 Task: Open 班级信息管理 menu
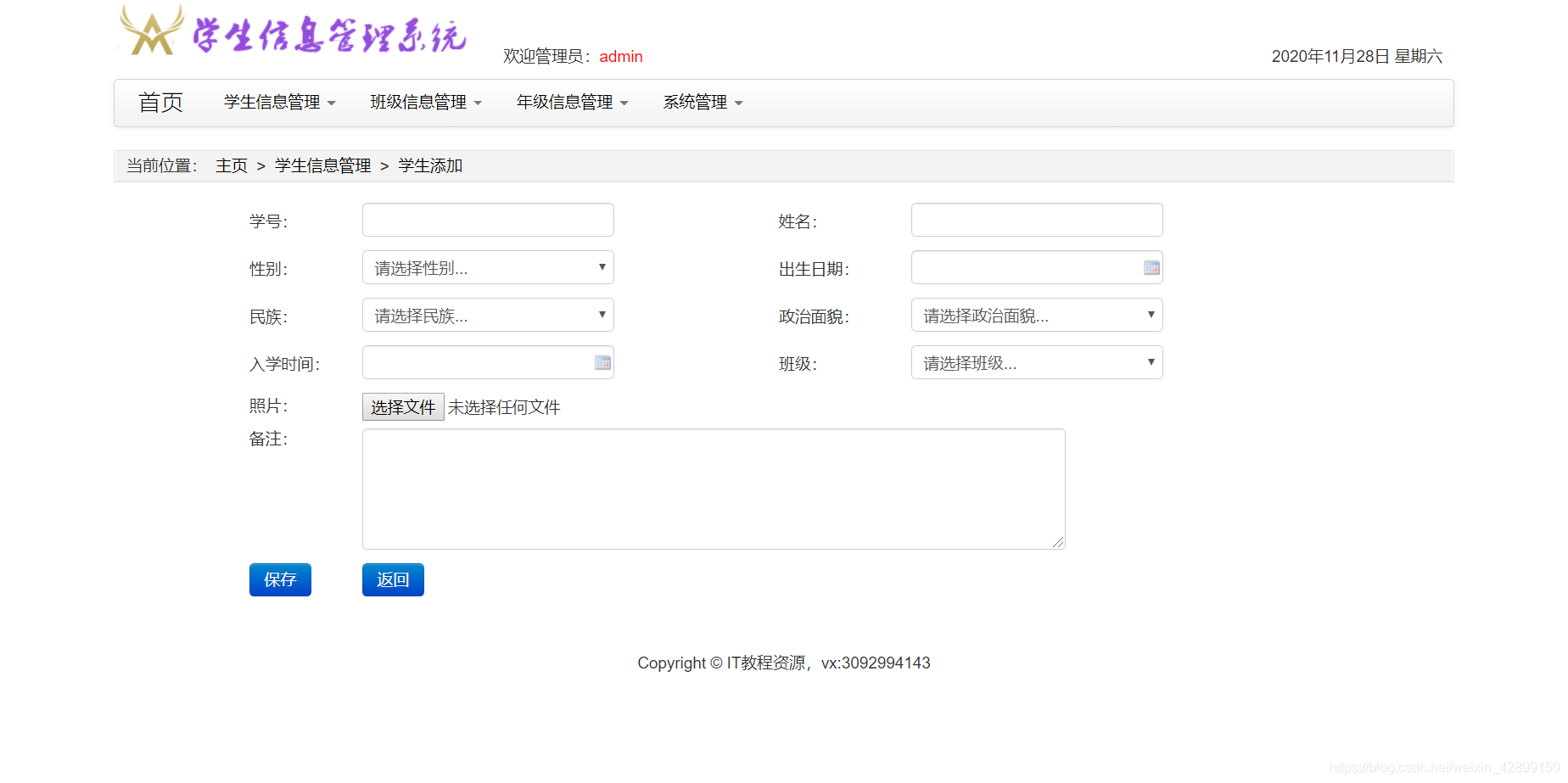pos(426,103)
